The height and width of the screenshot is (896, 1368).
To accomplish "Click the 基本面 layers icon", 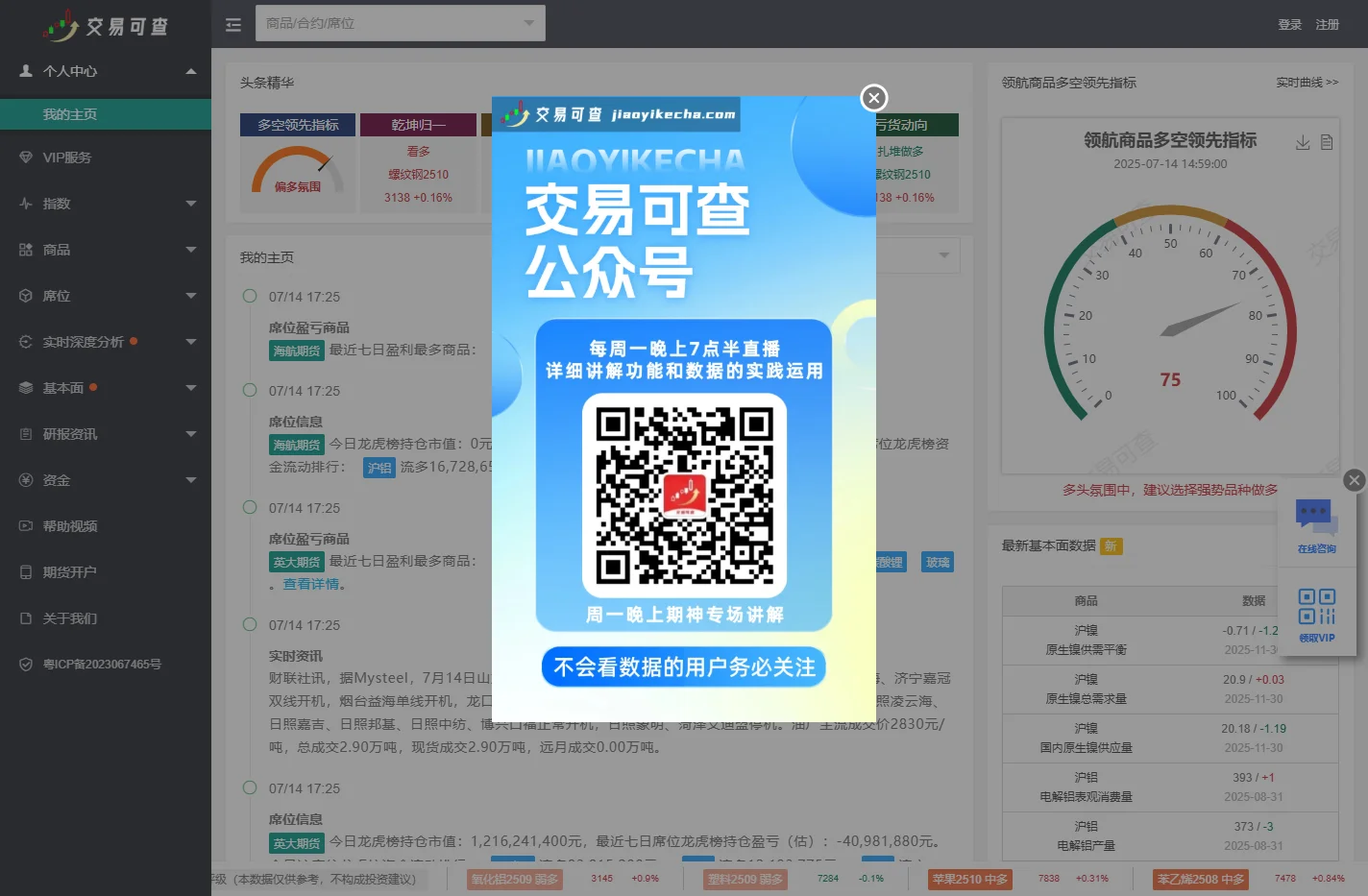I will (26, 388).
